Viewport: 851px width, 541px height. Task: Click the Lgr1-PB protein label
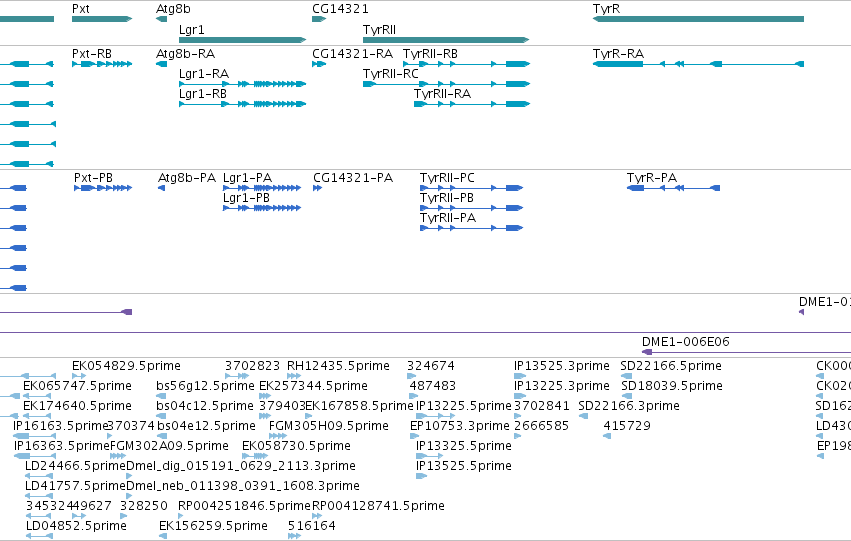click(x=246, y=198)
